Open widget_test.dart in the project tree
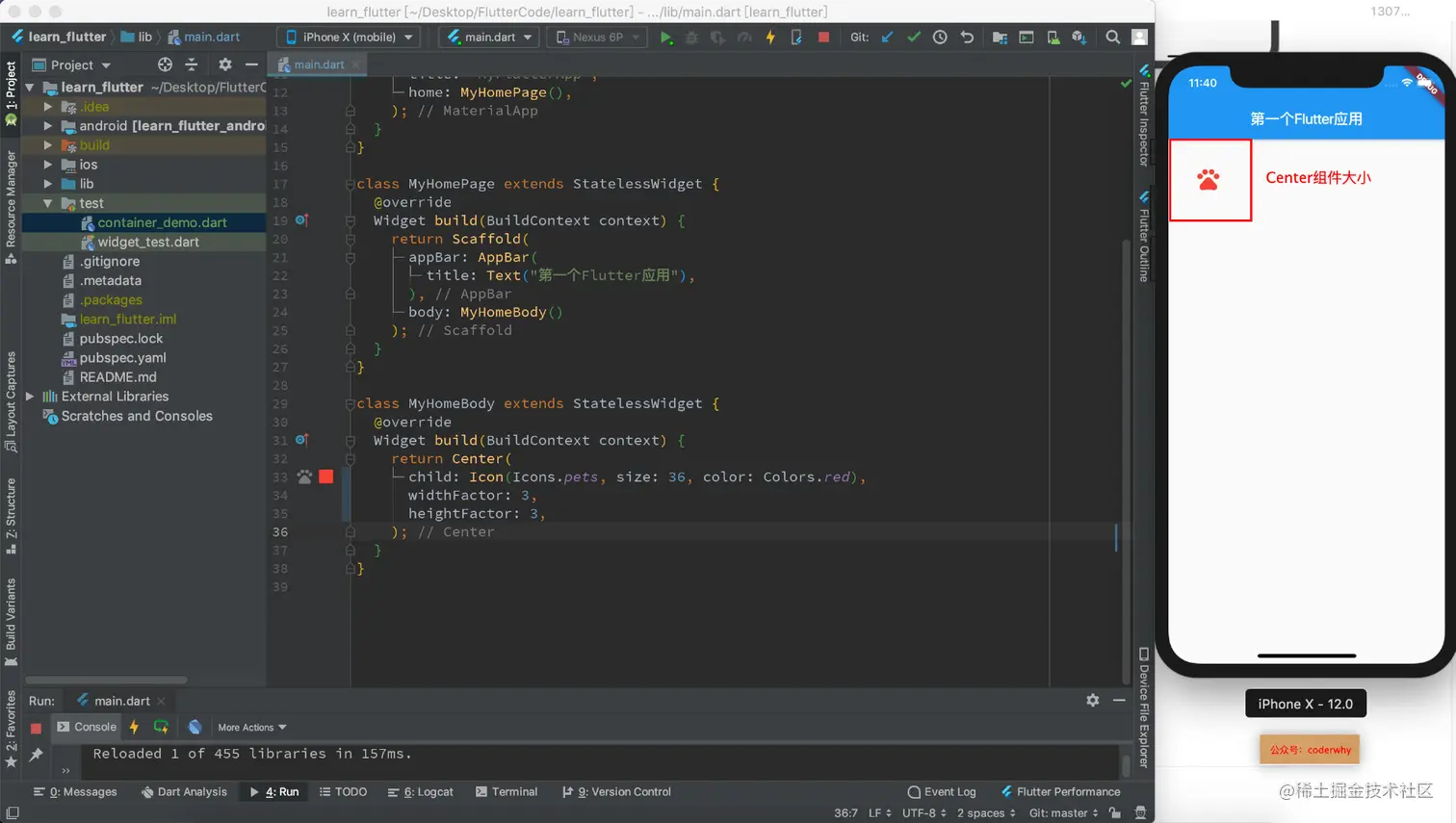The width and height of the screenshot is (1456, 823). coord(148,242)
